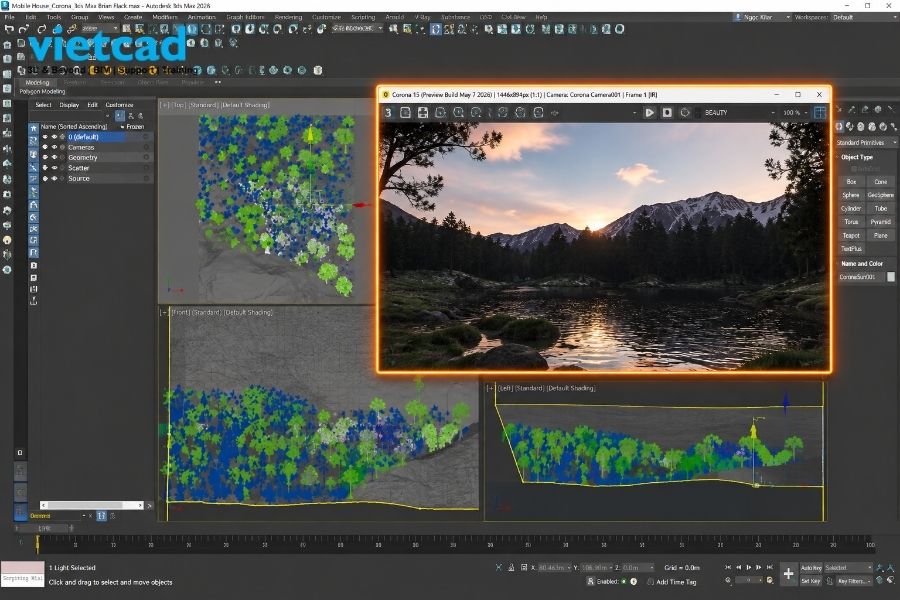900x600 pixels.
Task: Click the Scene Explorer horizontal scrollbar
Action: (x=91, y=505)
